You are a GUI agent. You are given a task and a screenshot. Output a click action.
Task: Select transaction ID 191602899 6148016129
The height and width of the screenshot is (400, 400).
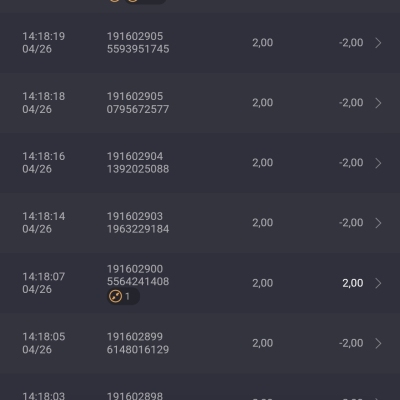pyautogui.click(x=138, y=343)
